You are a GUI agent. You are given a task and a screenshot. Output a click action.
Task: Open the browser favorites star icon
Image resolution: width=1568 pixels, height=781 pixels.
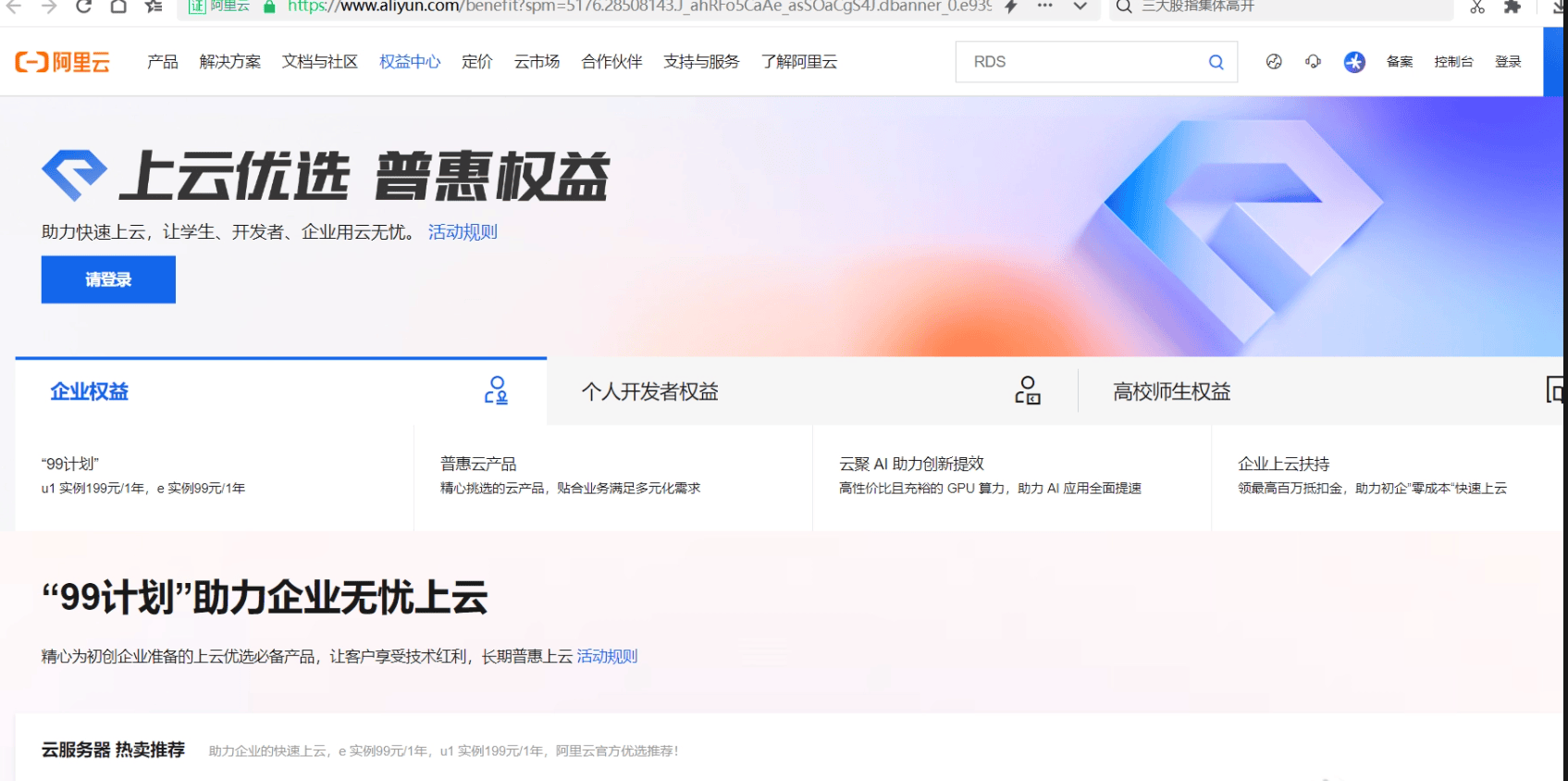[x=154, y=6]
